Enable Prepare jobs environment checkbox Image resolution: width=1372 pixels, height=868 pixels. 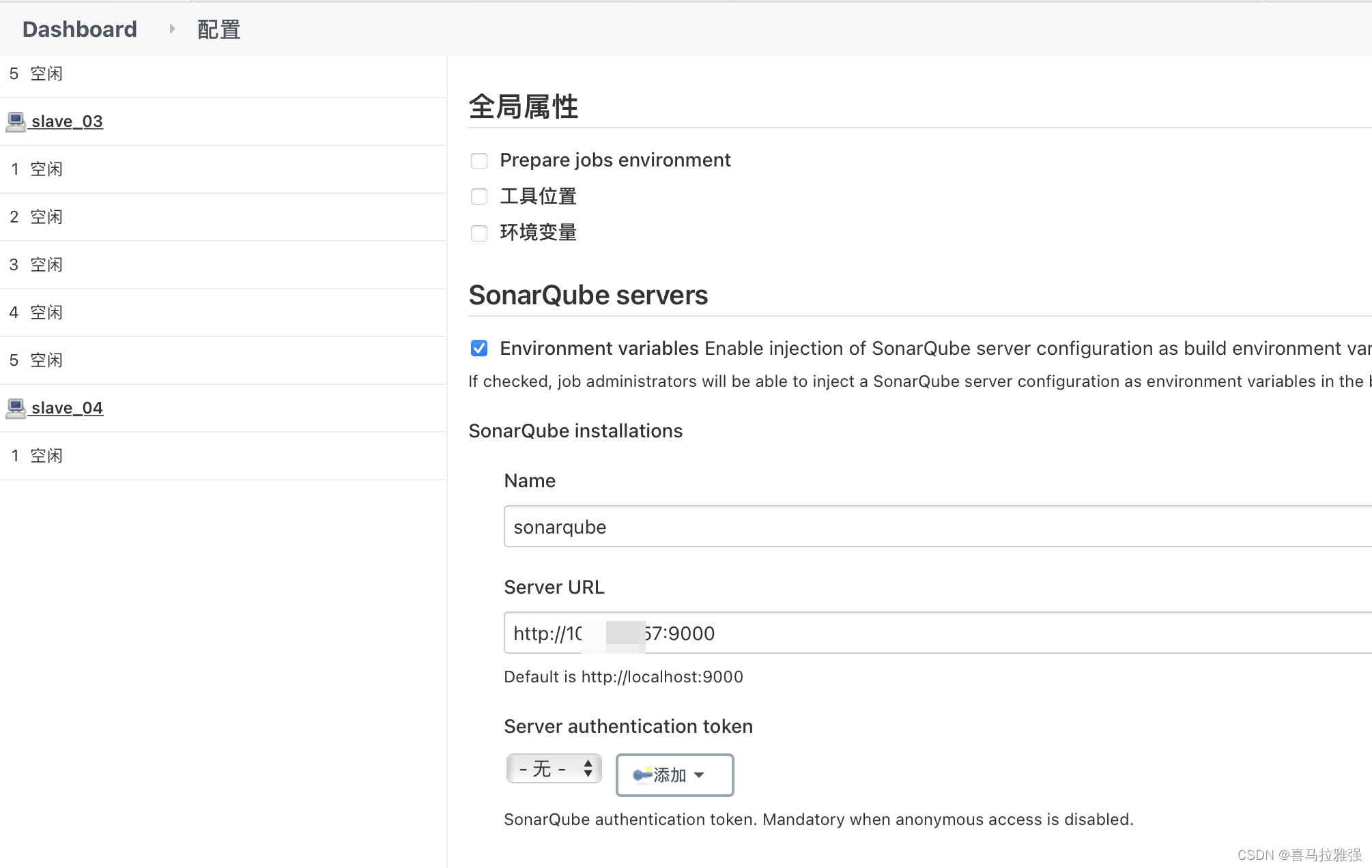pyautogui.click(x=479, y=161)
